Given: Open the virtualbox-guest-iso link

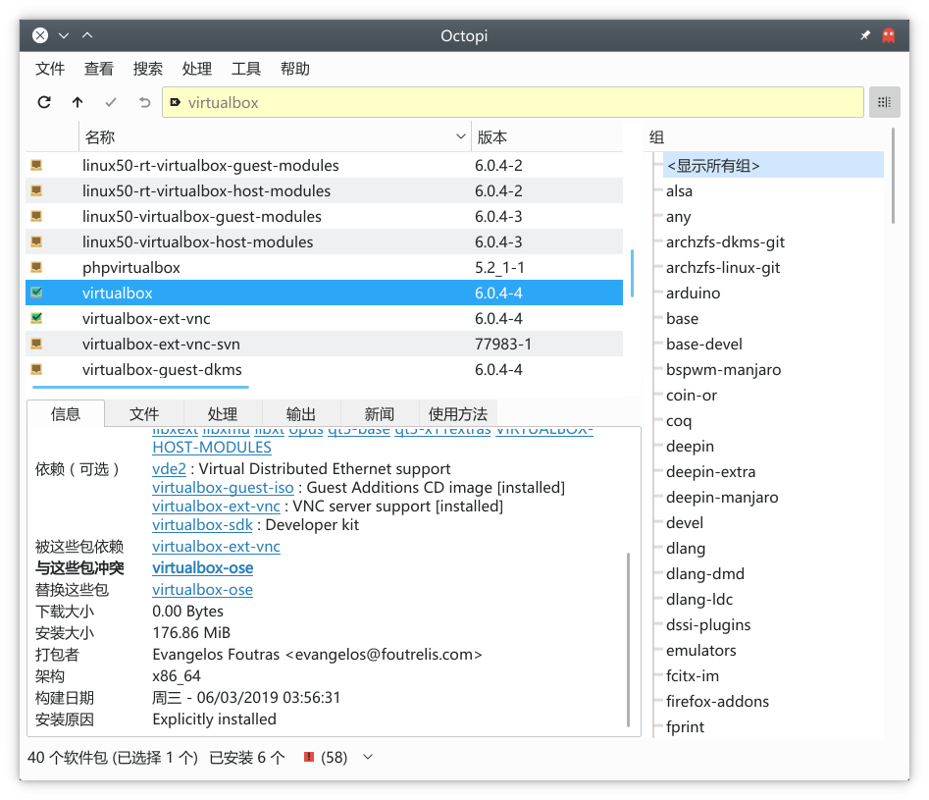Looking at the screenshot, I should pos(223,487).
